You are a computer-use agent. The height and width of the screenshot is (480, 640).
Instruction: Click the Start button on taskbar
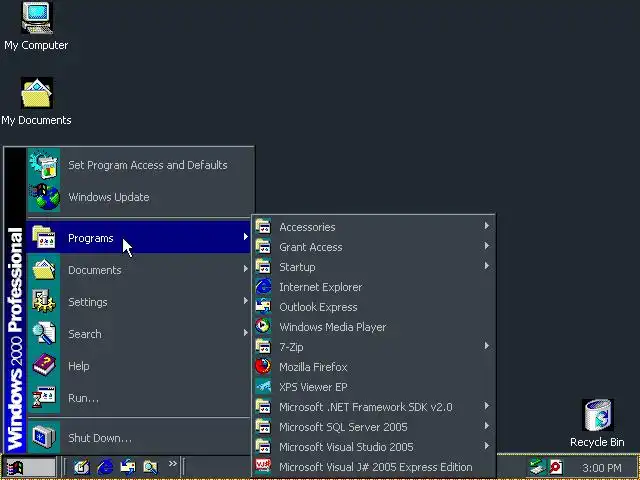(30, 467)
